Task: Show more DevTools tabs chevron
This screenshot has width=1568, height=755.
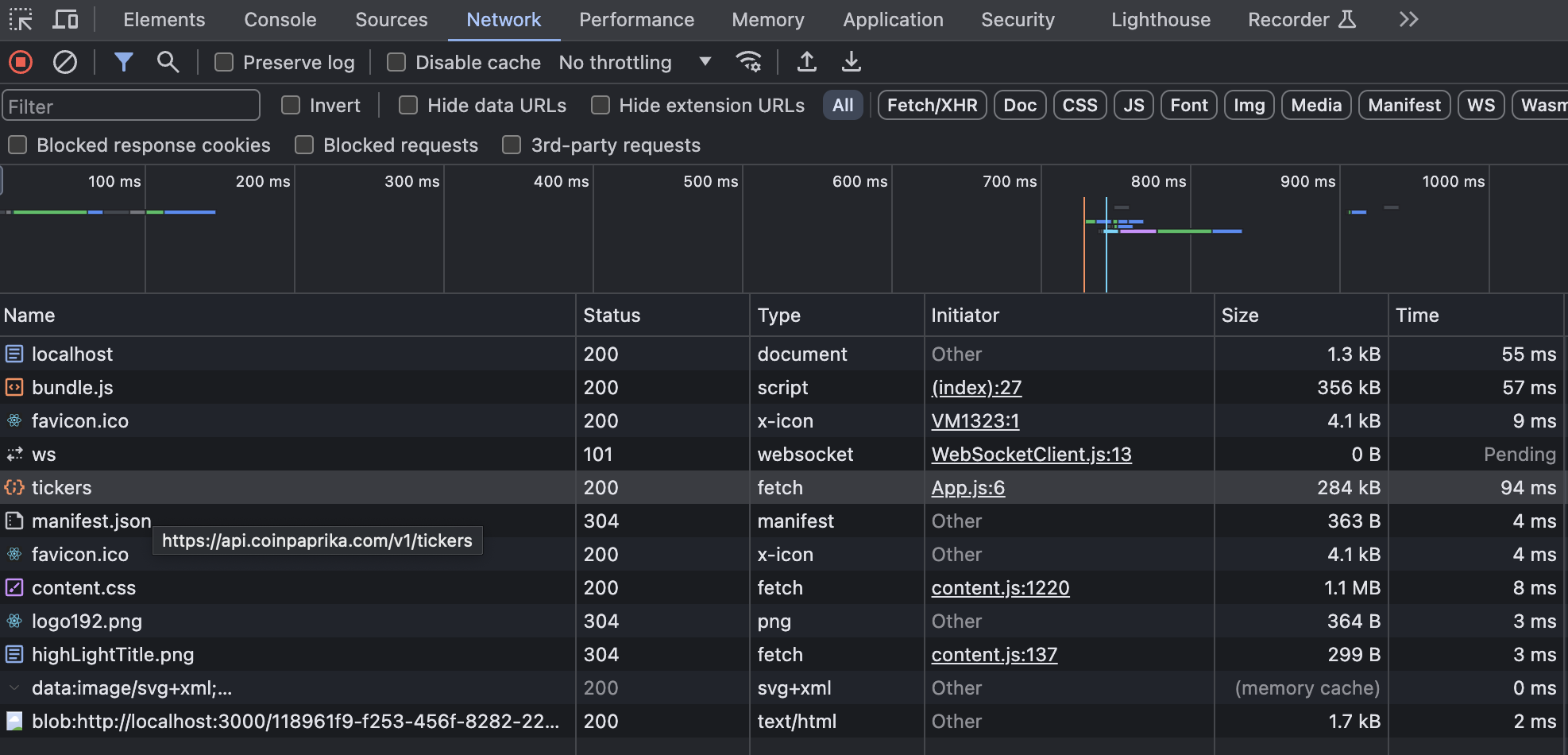Action: (x=1409, y=20)
